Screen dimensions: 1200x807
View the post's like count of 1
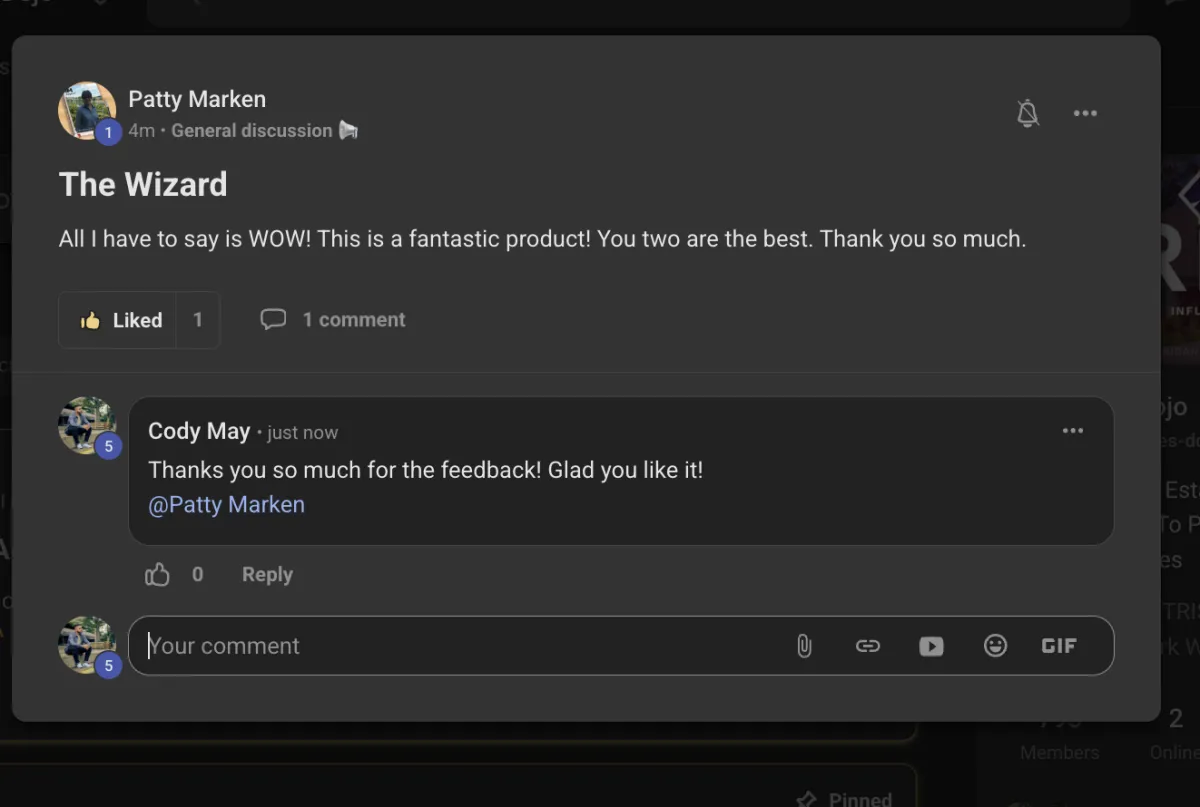pyautogui.click(x=198, y=320)
